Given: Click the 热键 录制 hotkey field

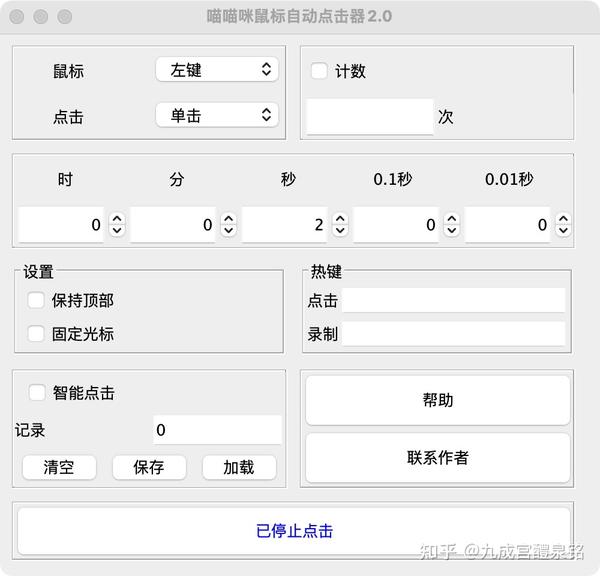Looking at the screenshot, I should pyautogui.click(x=453, y=333).
